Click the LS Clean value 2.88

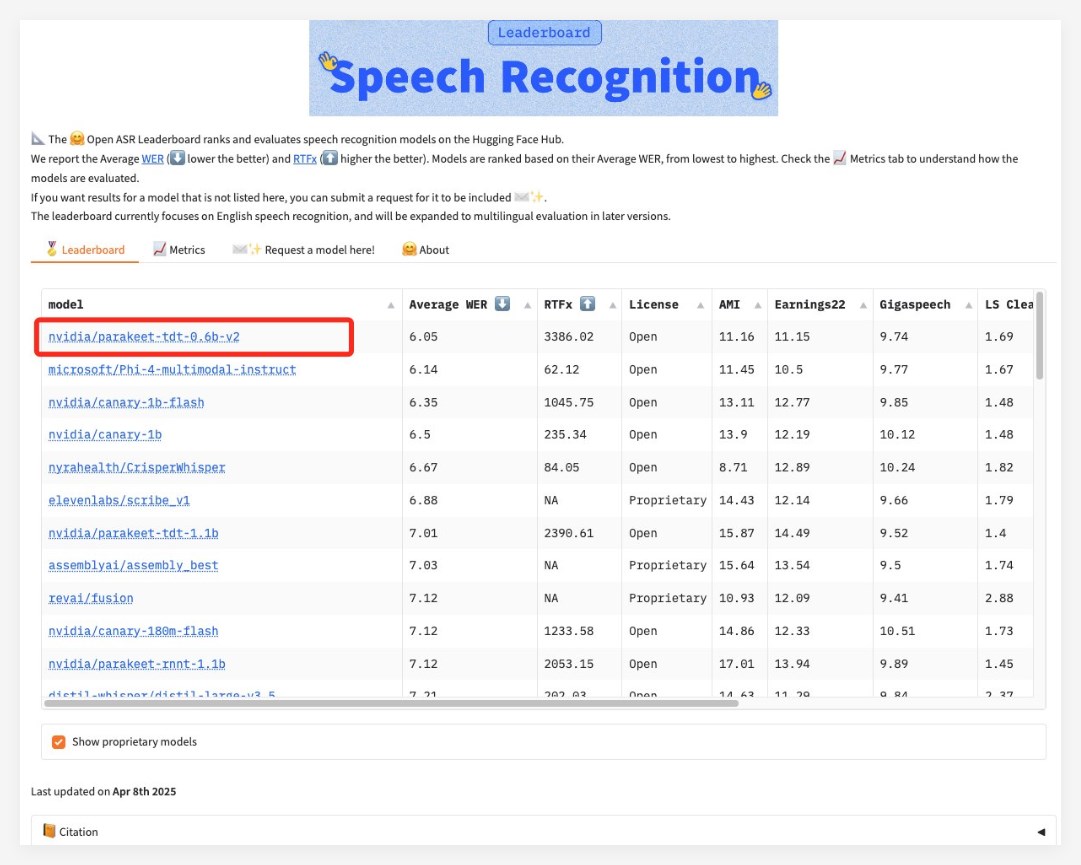[999, 598]
